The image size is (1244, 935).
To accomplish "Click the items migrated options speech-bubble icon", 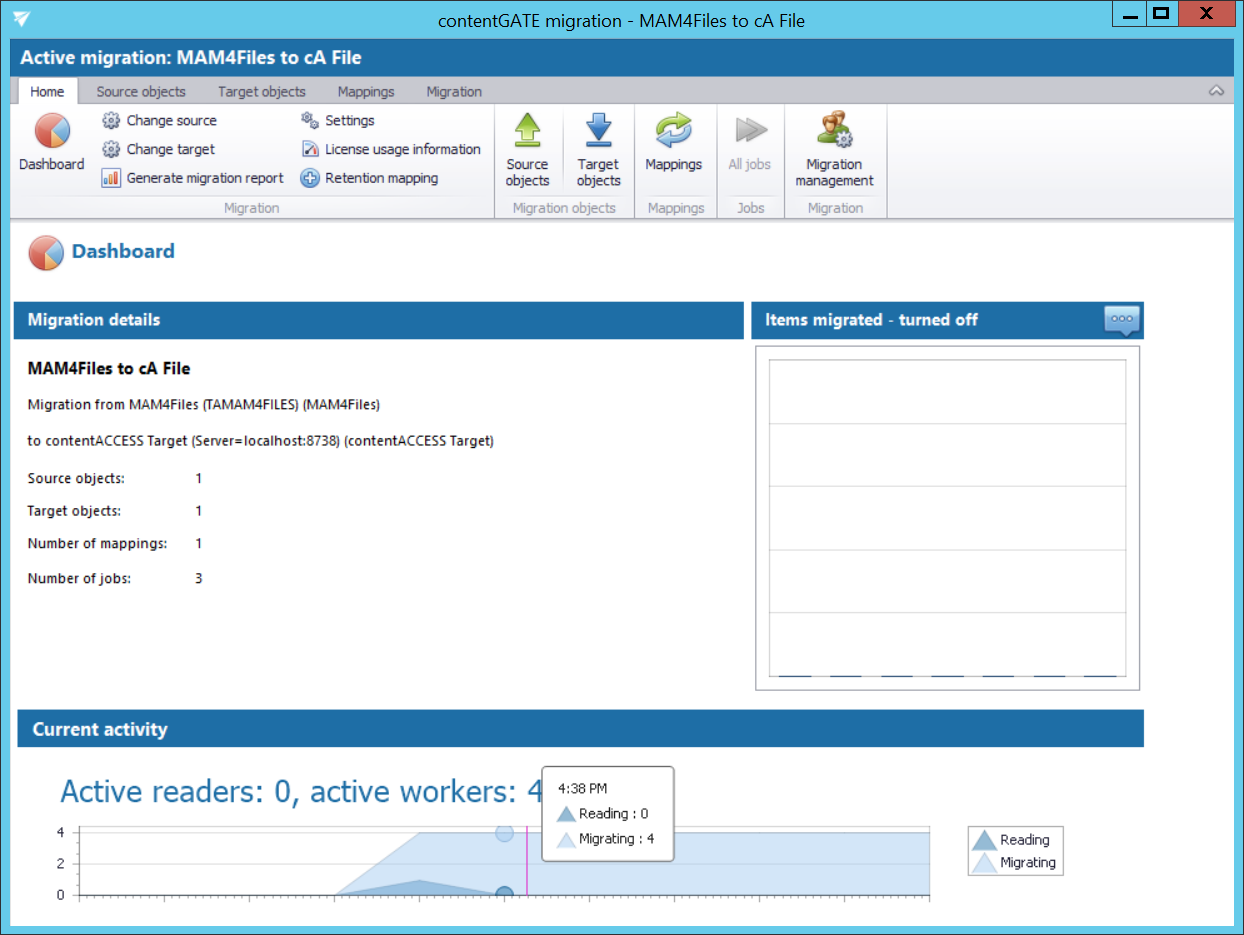I will pos(1121,320).
